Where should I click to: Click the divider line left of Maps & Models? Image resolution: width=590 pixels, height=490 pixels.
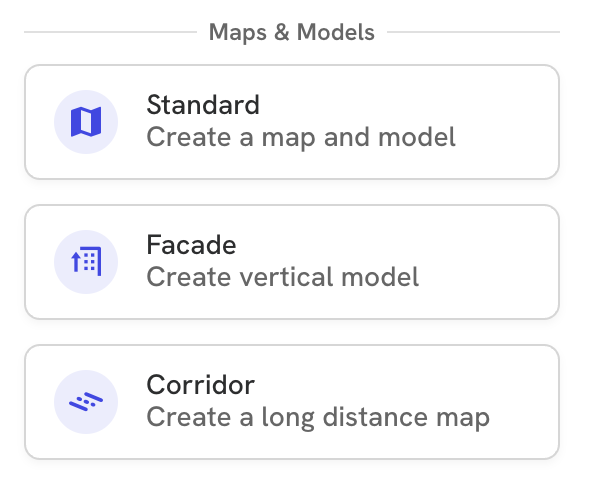pyautogui.click(x=111, y=32)
